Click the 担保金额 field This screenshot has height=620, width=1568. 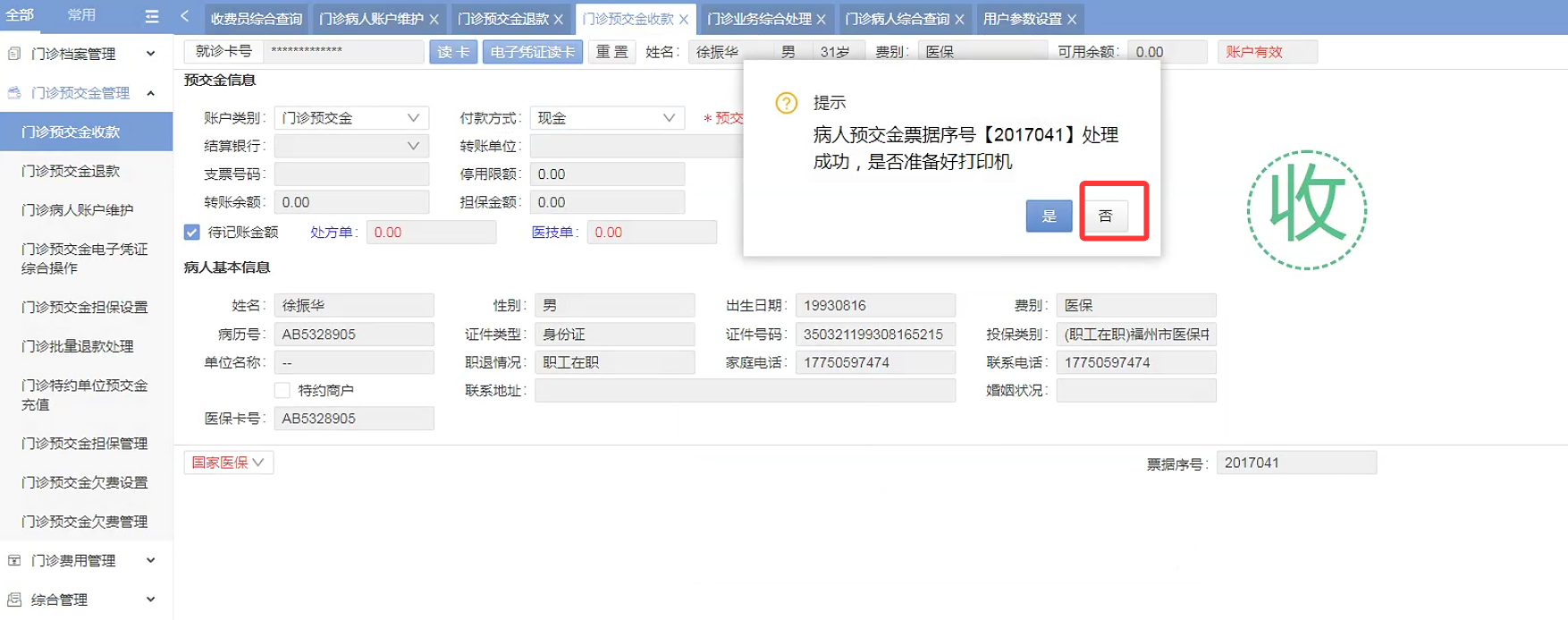[x=607, y=202]
